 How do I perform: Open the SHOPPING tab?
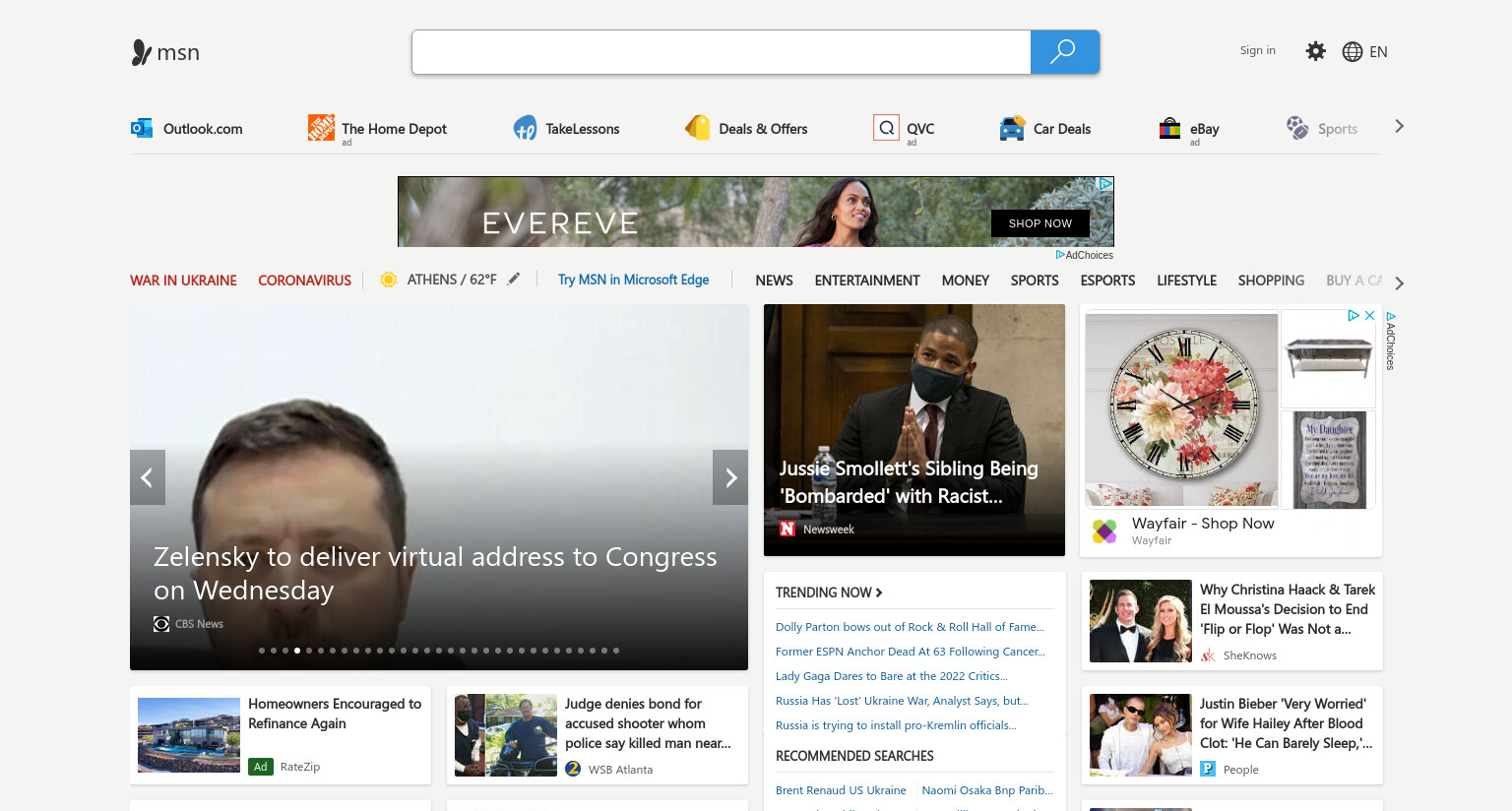point(1271,281)
